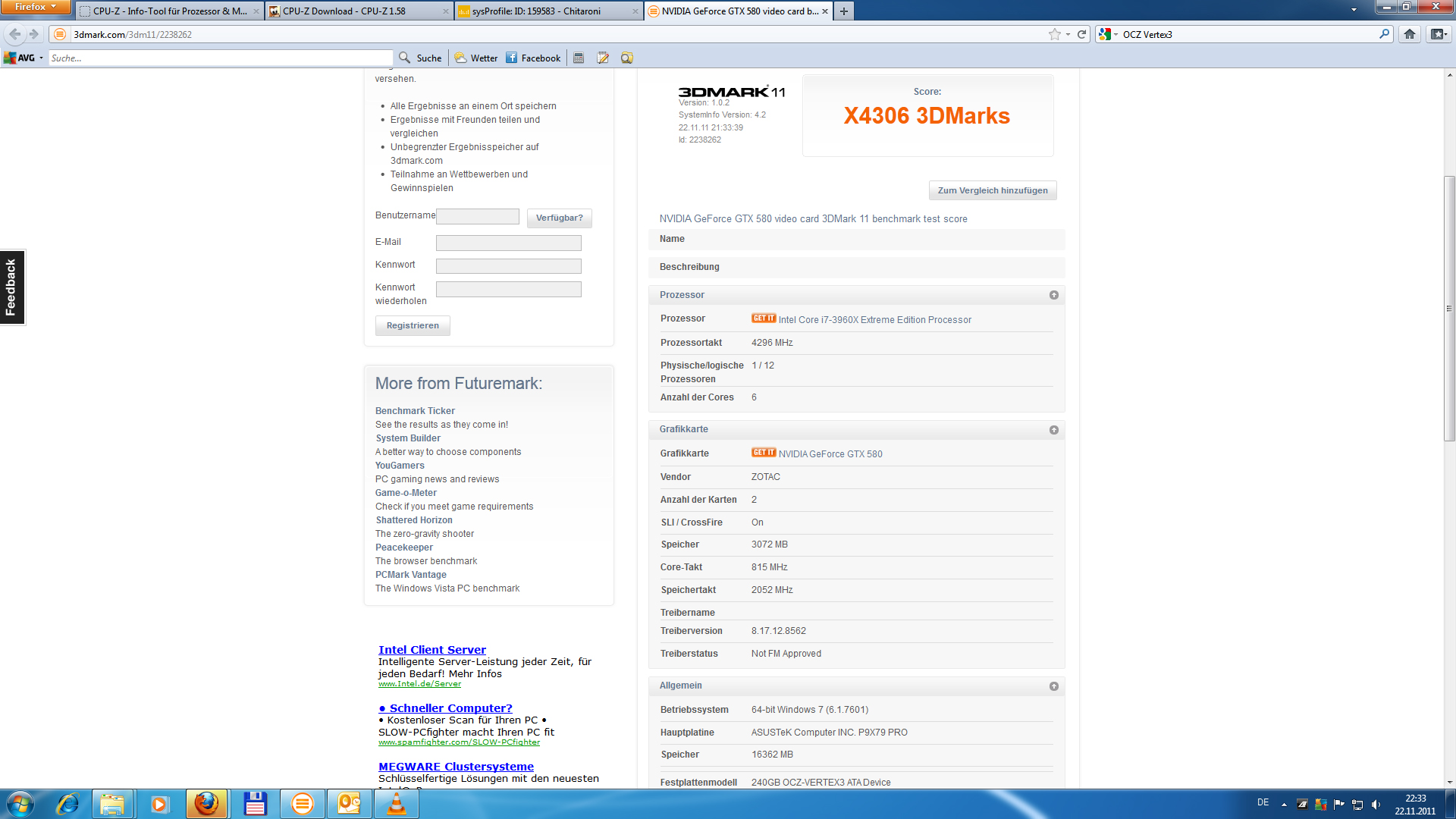The image size is (1456, 819).
Task: Click the AVG toolbar logo
Action: pyautogui.click(x=20, y=58)
